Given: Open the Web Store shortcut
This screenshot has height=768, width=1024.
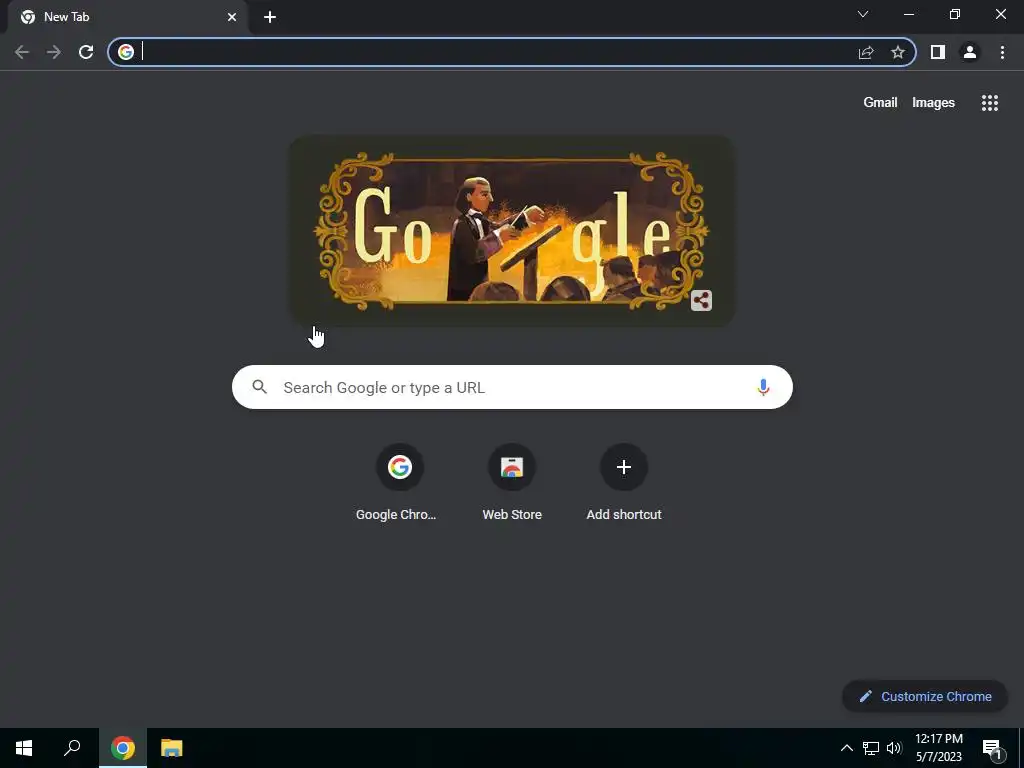Looking at the screenshot, I should click(x=512, y=483).
